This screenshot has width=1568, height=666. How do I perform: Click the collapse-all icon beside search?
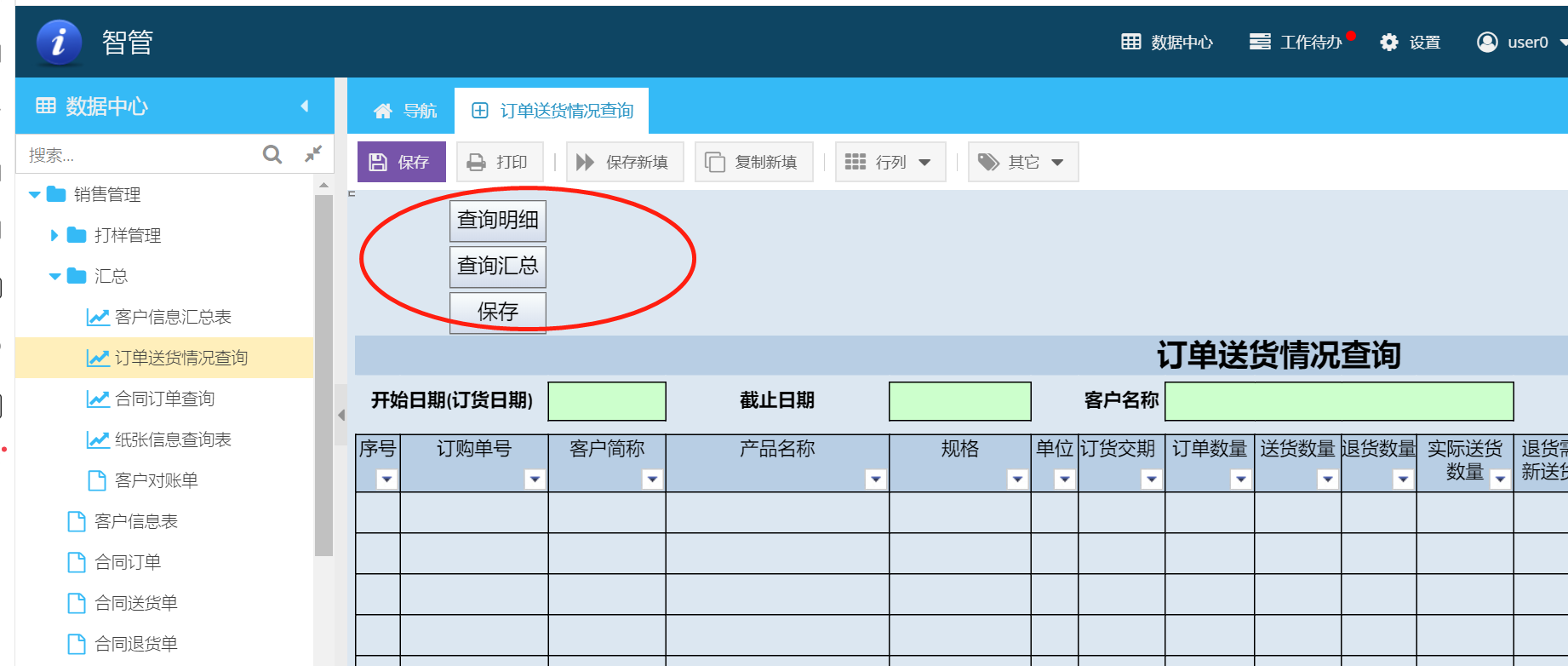tap(313, 154)
